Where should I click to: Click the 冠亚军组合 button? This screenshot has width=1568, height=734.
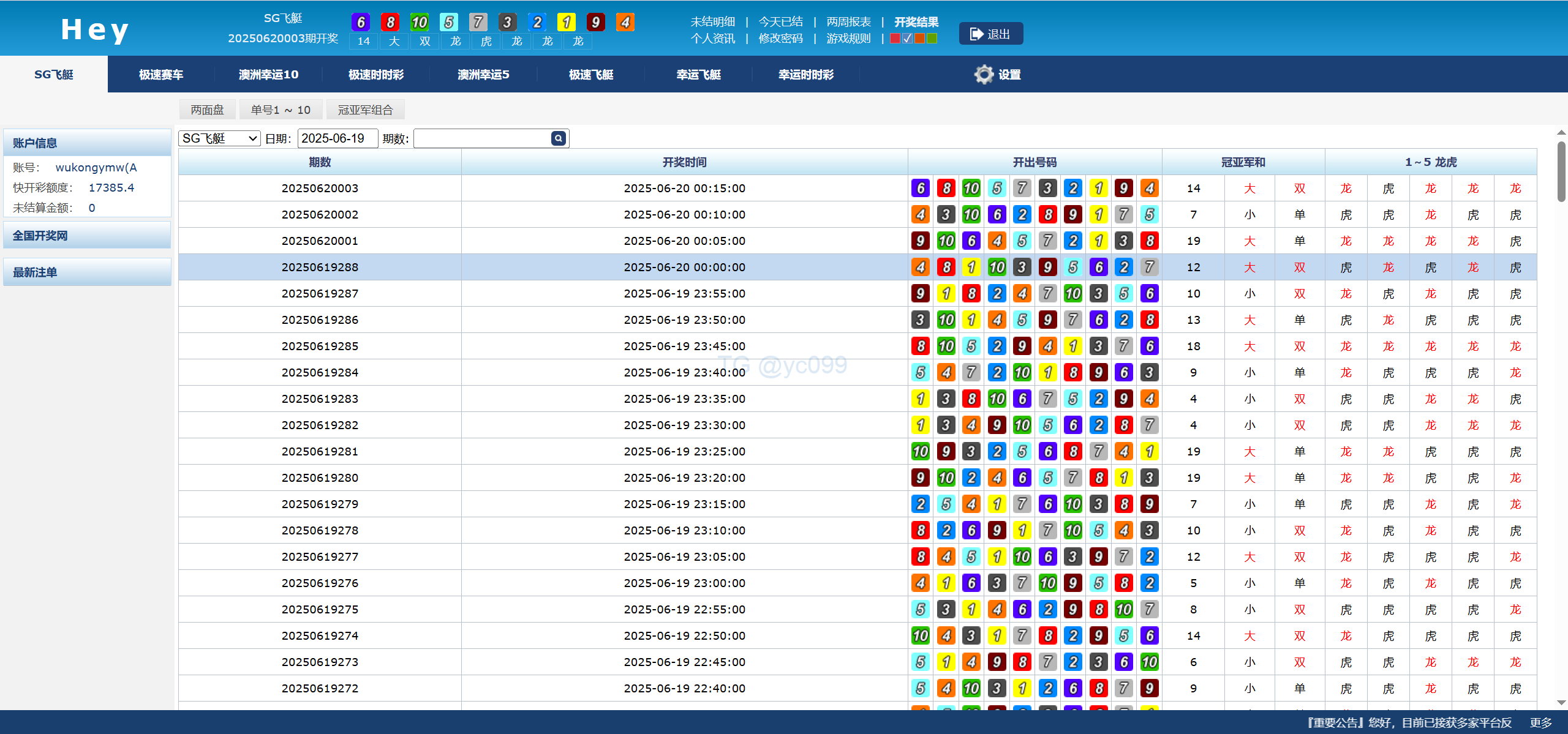[365, 110]
